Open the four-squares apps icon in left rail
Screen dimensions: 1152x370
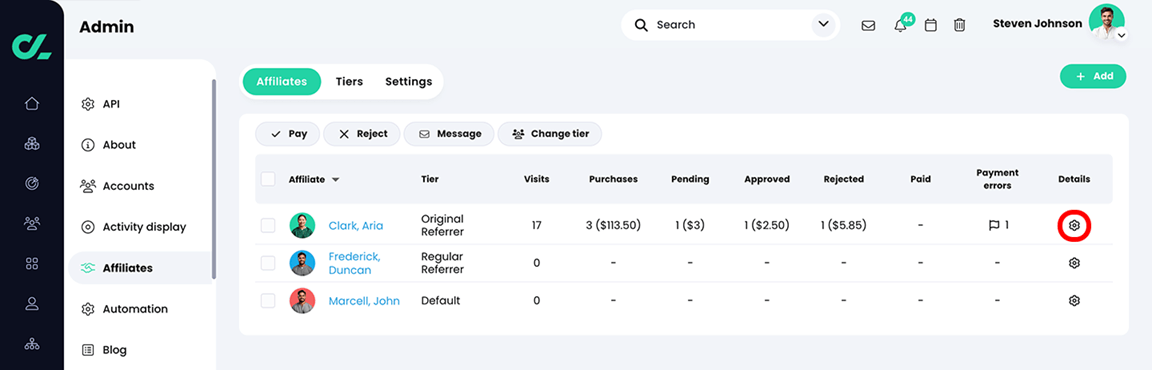(32, 263)
